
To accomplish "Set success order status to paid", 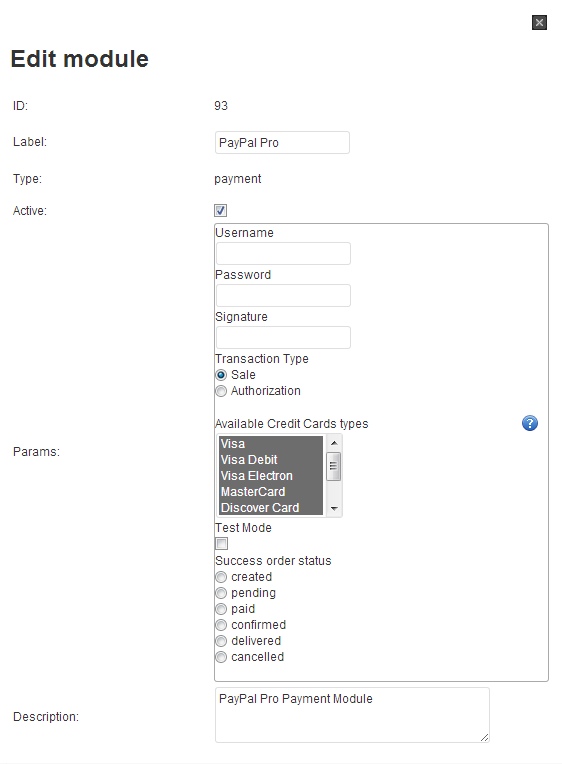I will [x=221, y=609].
